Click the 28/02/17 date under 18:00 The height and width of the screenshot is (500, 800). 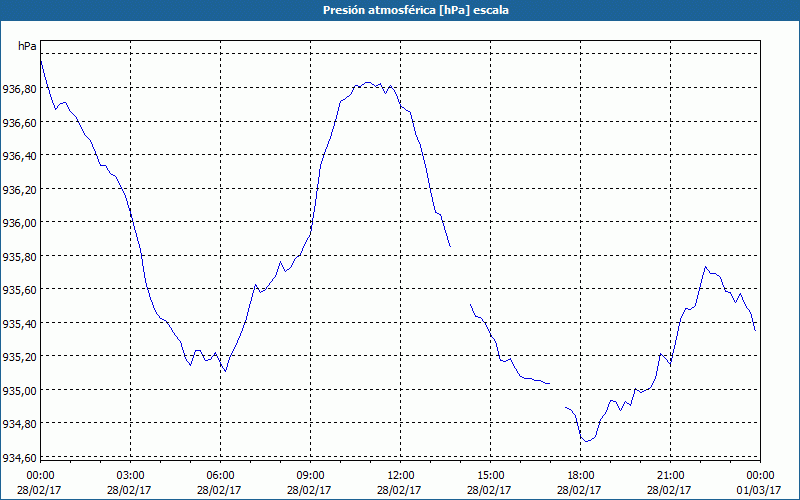click(579, 490)
